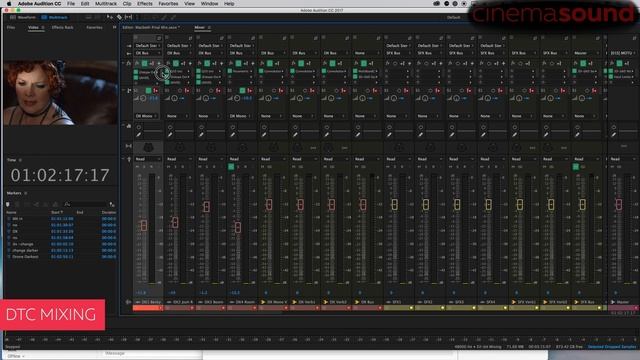
Task: Open EQ editor pencil on DX2 track strip
Action: 170,134
